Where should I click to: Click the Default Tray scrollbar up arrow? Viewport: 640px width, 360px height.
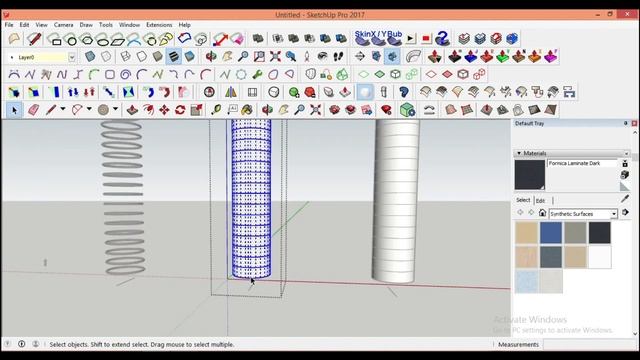pos(635,133)
